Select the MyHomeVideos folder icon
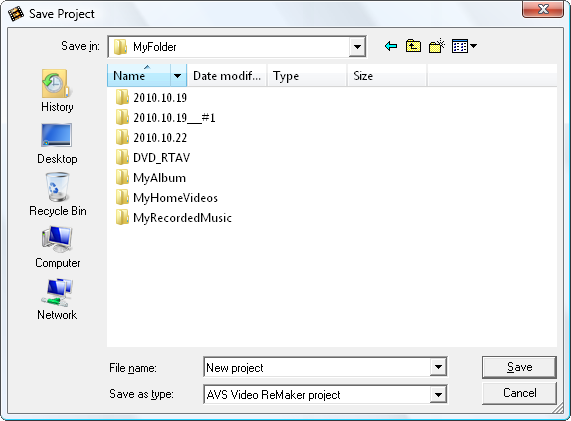 (x=122, y=197)
